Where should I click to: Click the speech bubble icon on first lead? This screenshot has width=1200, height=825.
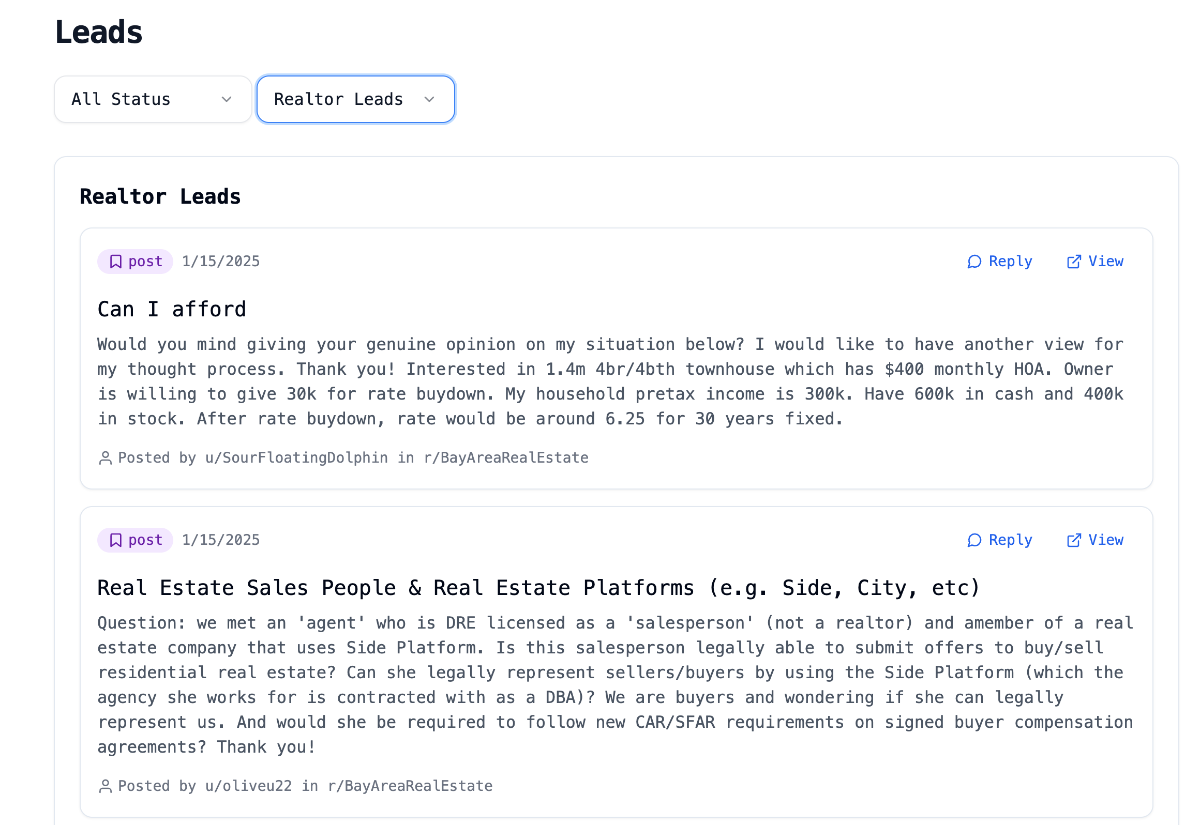pos(975,262)
